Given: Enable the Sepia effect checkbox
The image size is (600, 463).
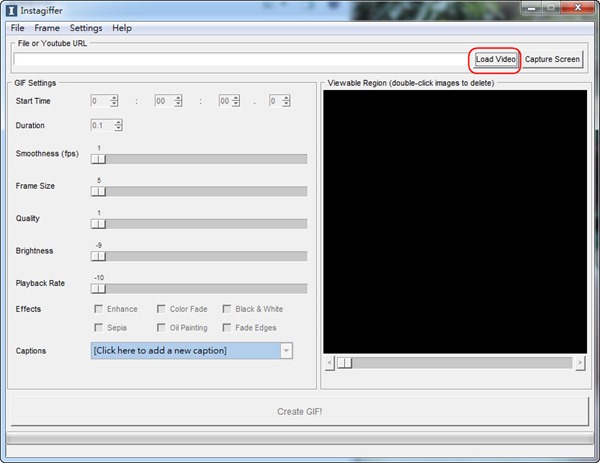Looking at the screenshot, I should [x=99, y=328].
